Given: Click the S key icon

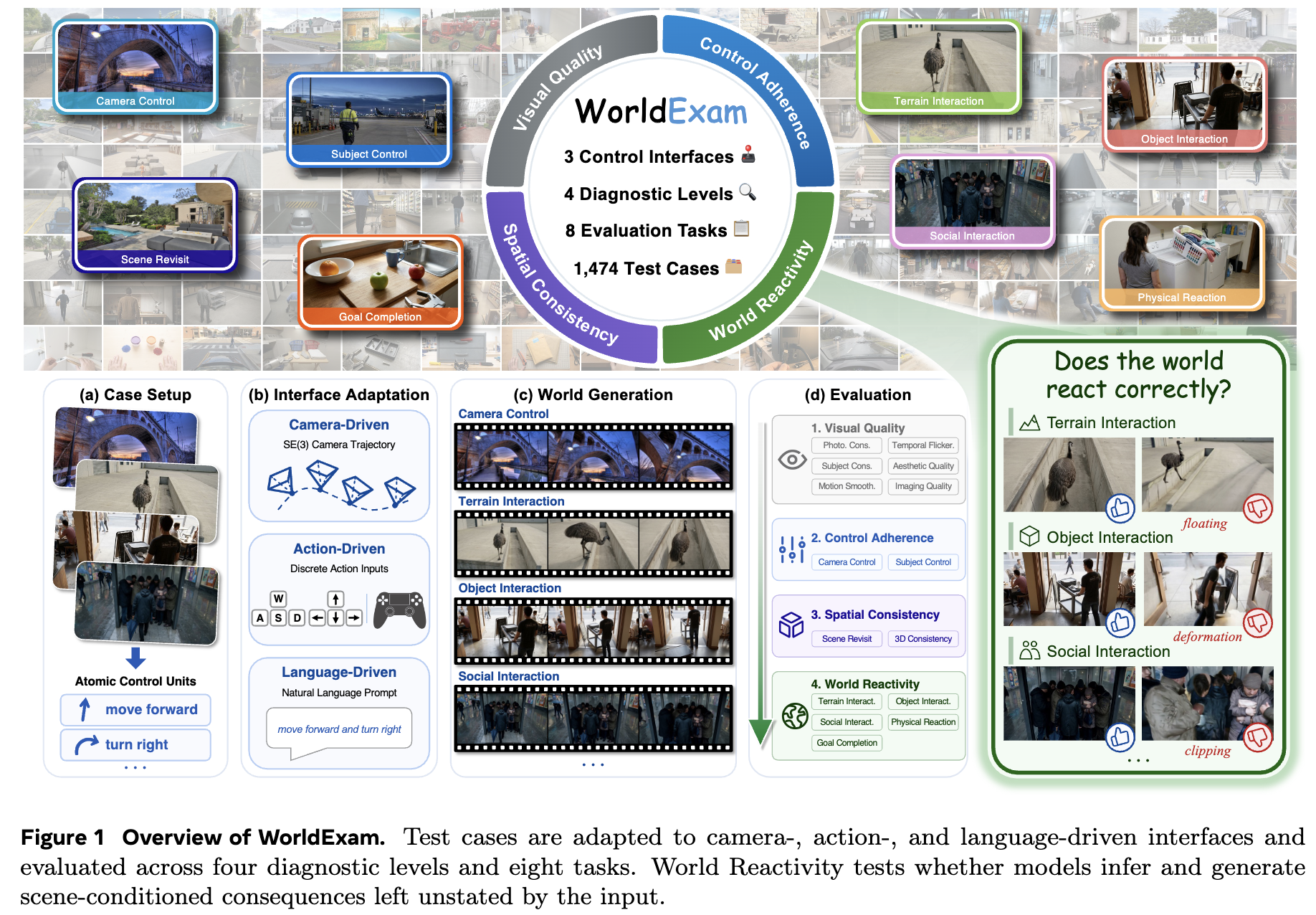Looking at the screenshot, I should click(279, 617).
